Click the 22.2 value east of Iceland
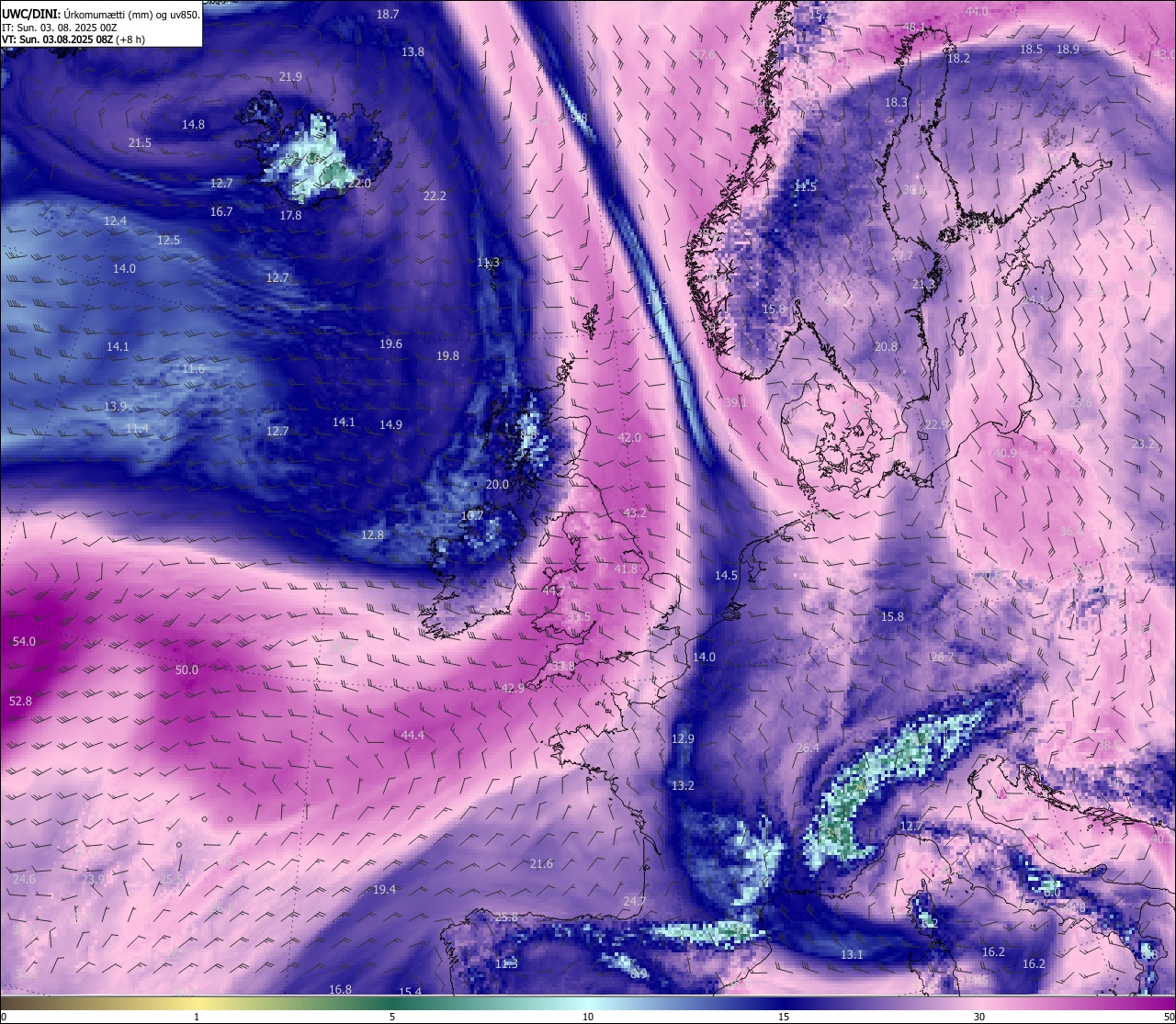 (435, 196)
